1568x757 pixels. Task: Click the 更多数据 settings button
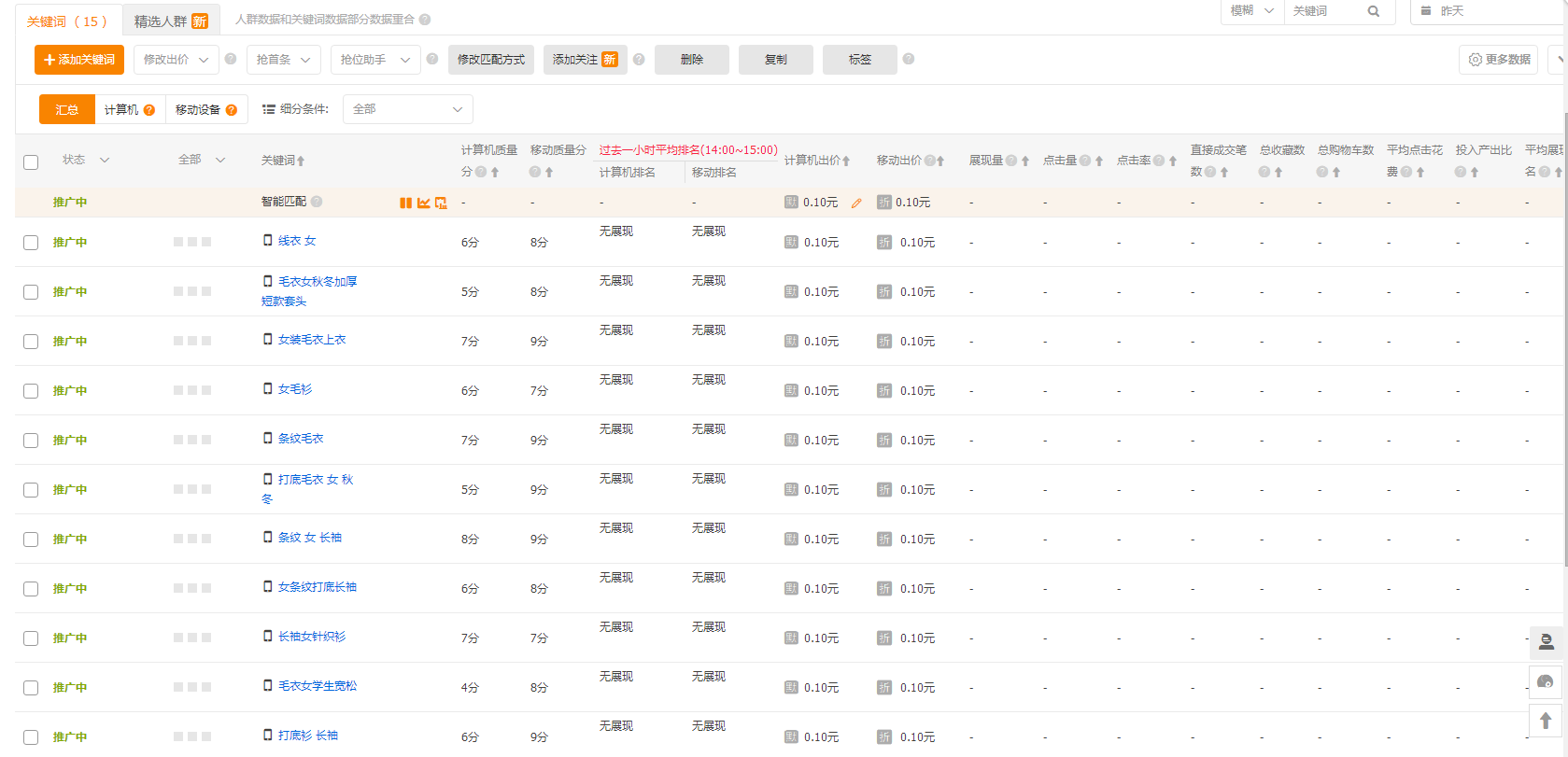click(x=1499, y=60)
